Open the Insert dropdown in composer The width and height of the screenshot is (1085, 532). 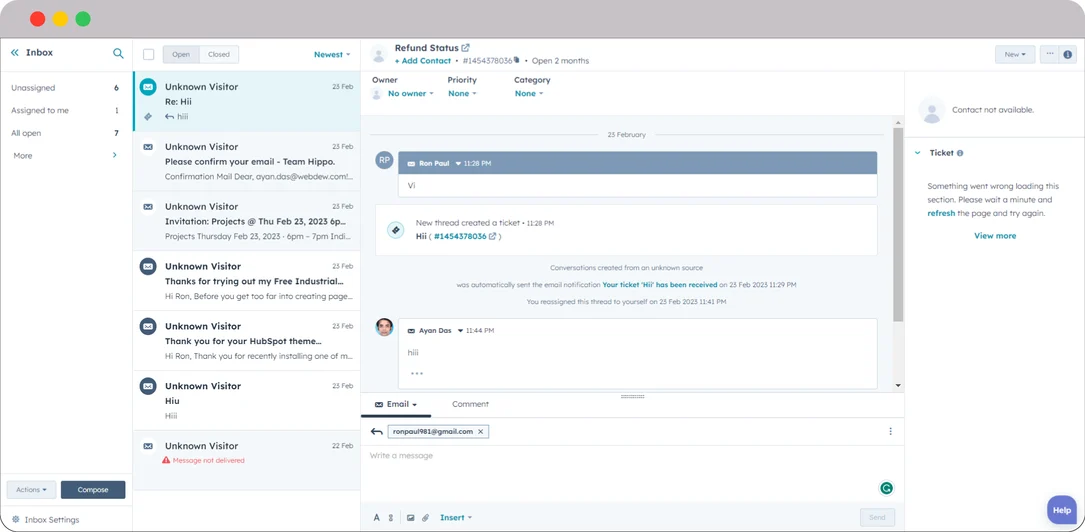click(456, 517)
